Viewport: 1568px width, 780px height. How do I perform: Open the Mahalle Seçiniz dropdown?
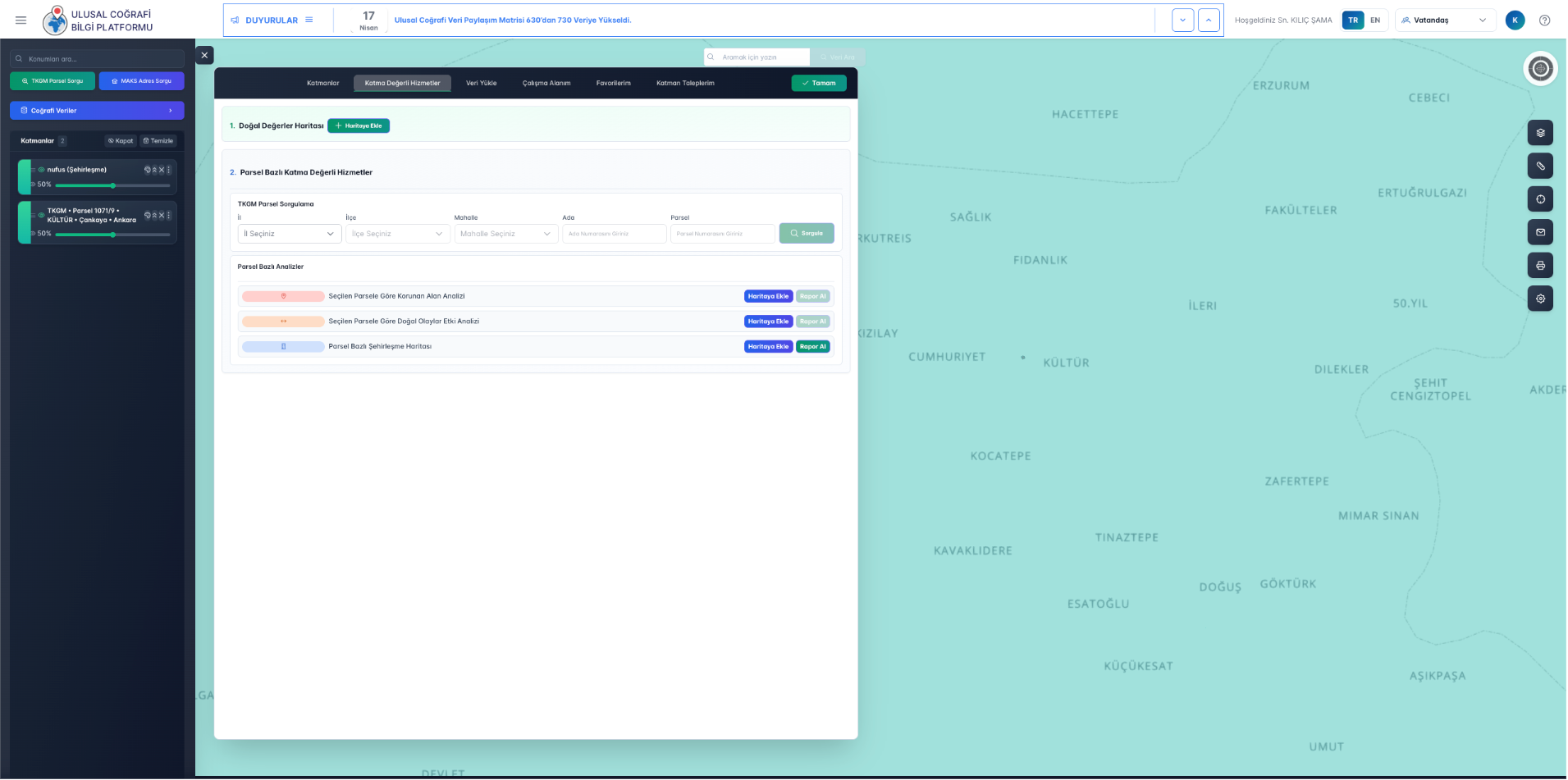tap(506, 234)
